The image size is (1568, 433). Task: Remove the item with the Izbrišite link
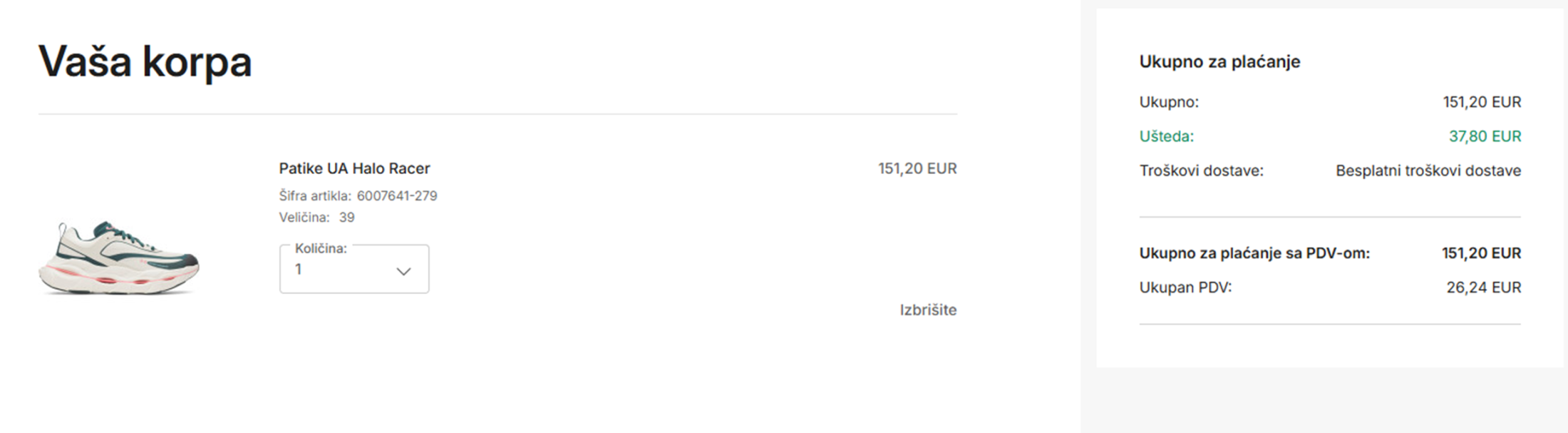pyautogui.click(x=927, y=310)
